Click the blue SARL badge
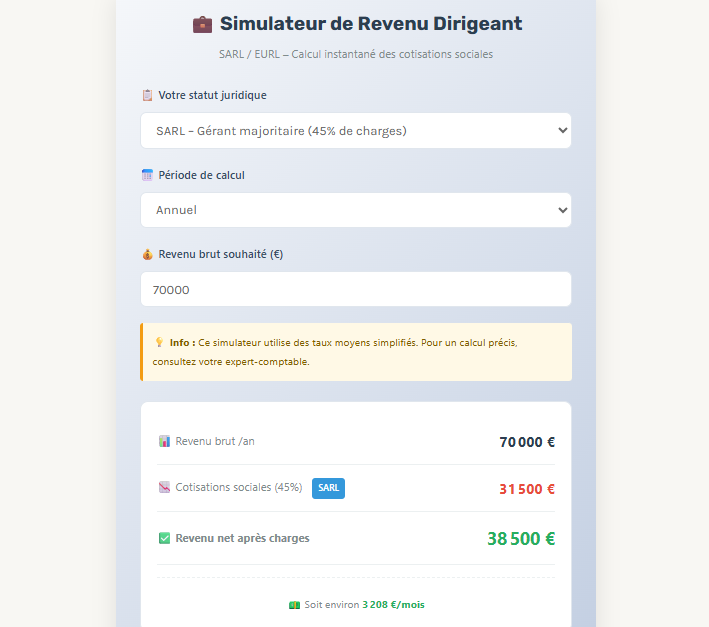 click(328, 488)
